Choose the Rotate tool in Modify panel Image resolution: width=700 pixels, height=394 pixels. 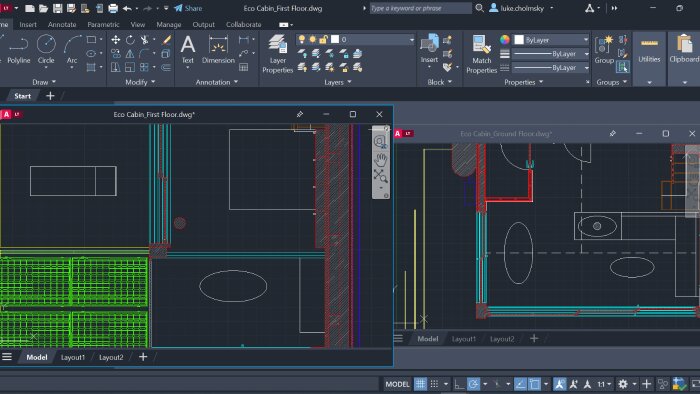coord(130,40)
